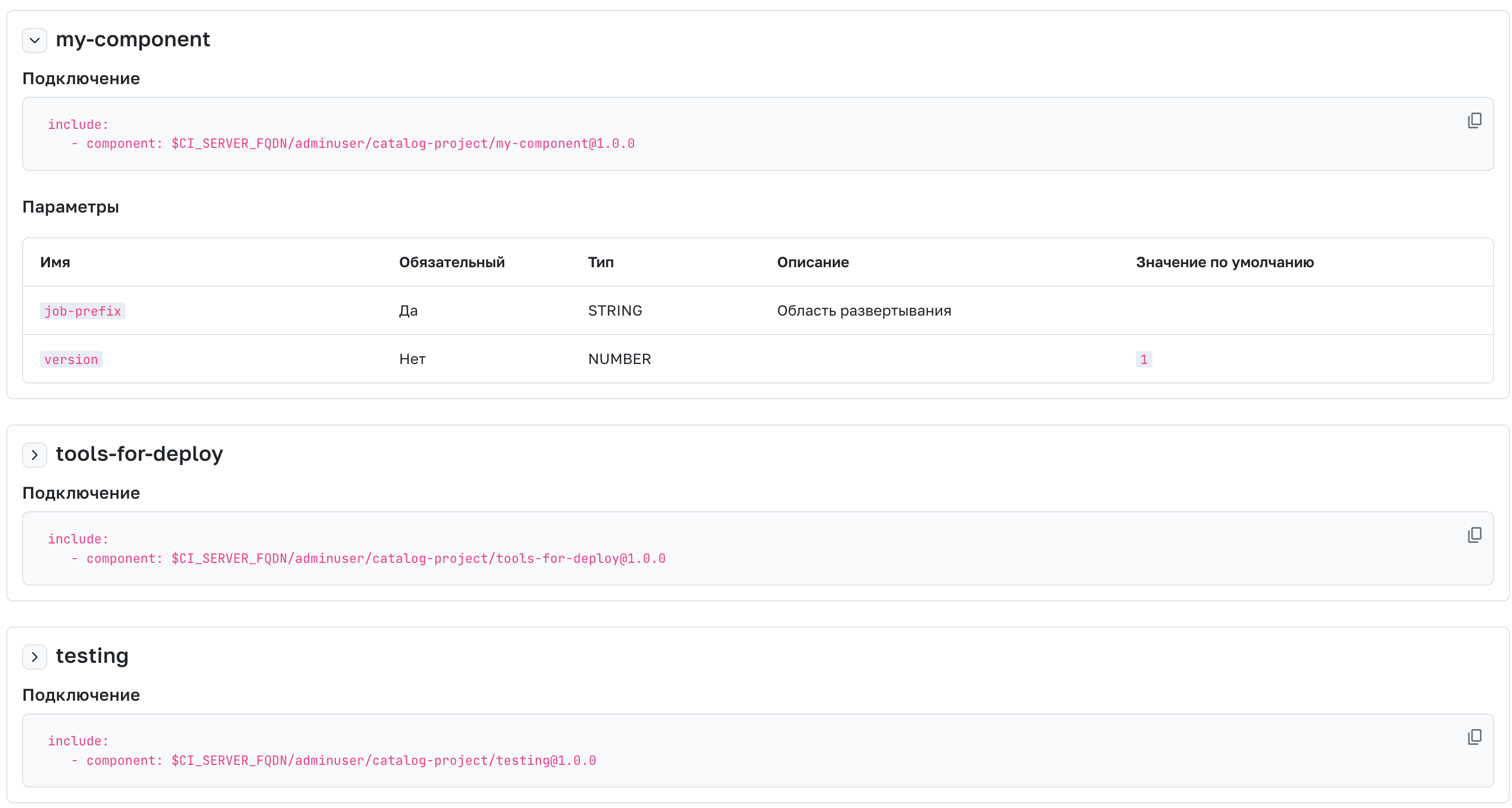Click the tools-for-deploy heading title

click(x=139, y=454)
